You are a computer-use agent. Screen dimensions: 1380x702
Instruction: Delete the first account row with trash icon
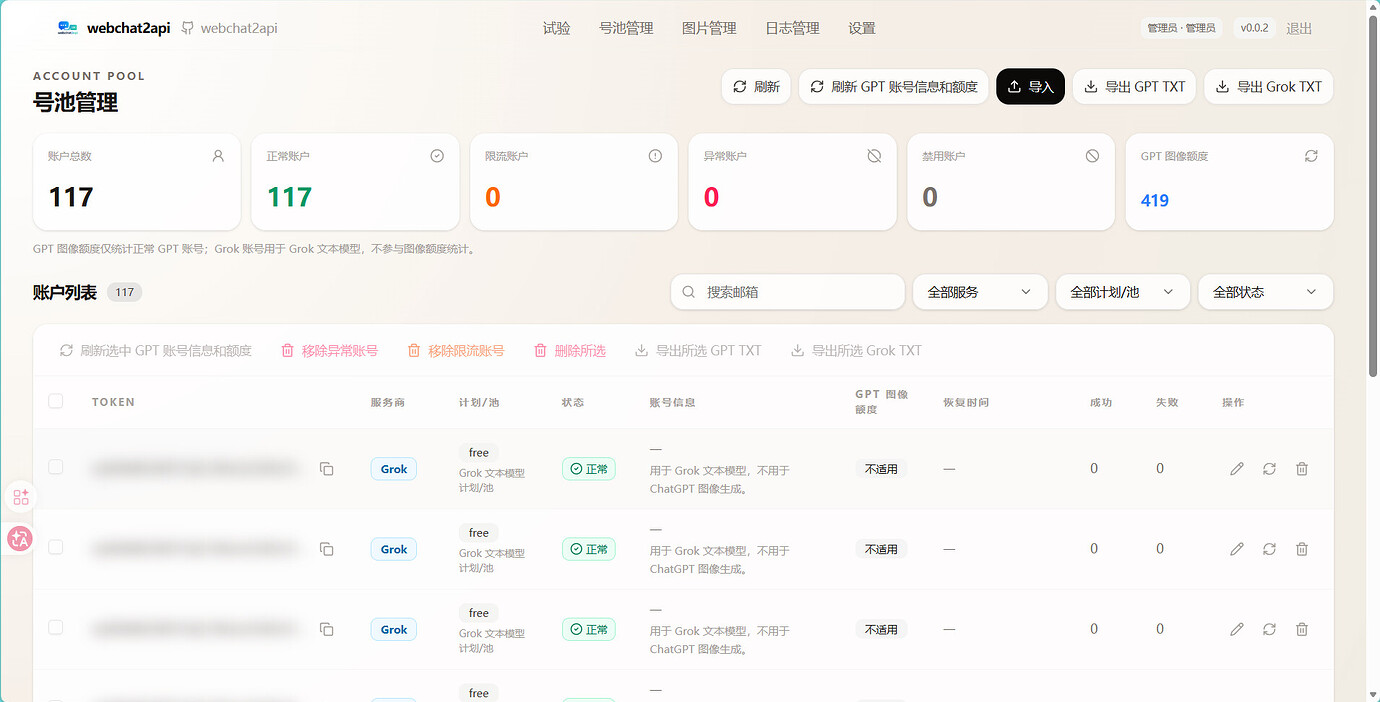(x=1302, y=469)
